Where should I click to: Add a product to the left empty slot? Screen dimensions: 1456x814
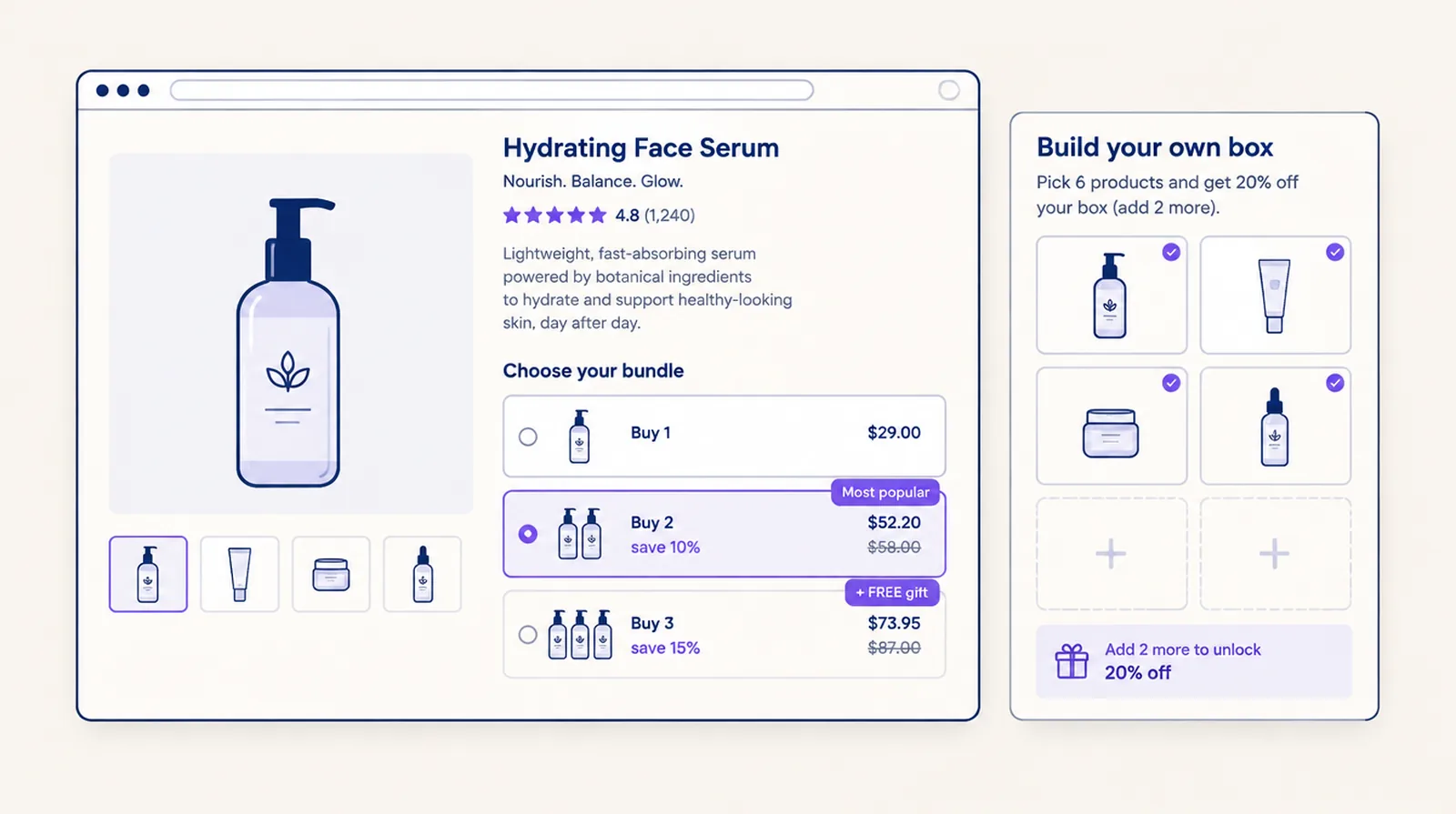point(1111,553)
